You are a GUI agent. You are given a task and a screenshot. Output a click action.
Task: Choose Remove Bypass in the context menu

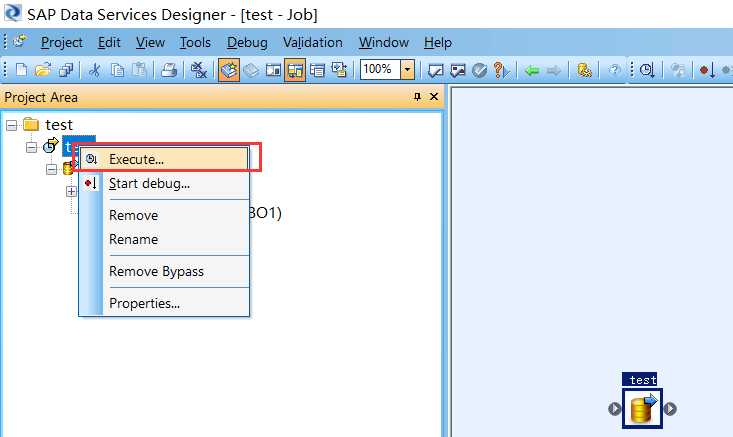(x=164, y=272)
